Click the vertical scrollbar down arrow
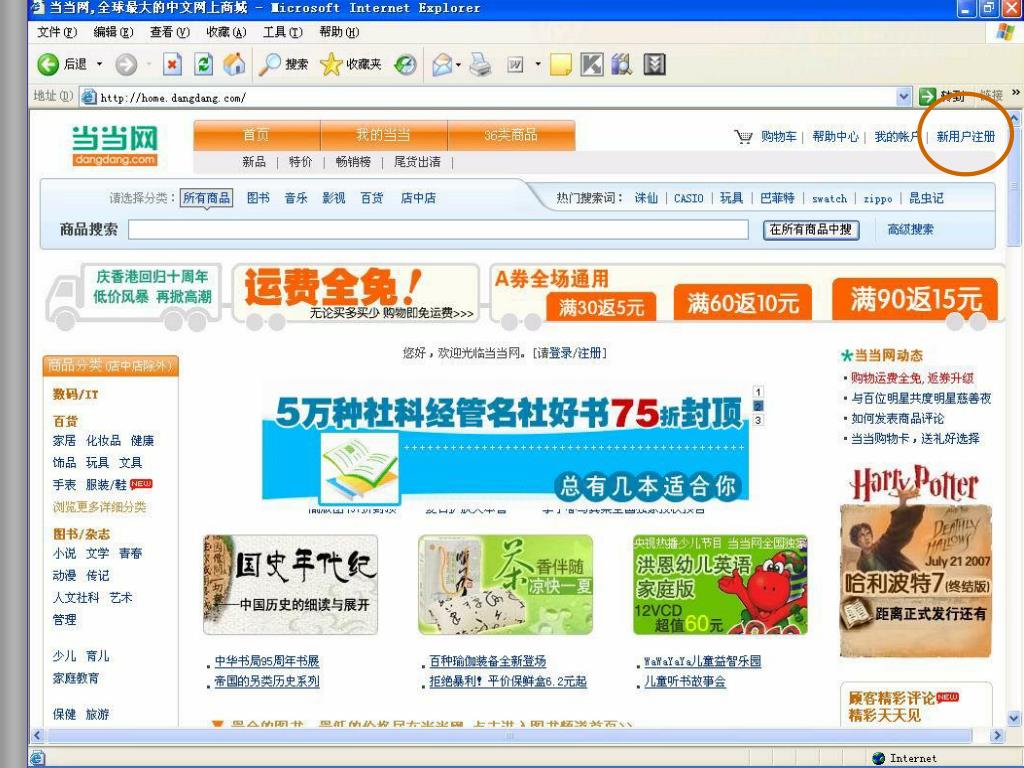Viewport: 1024px width, 768px height. [x=1015, y=718]
